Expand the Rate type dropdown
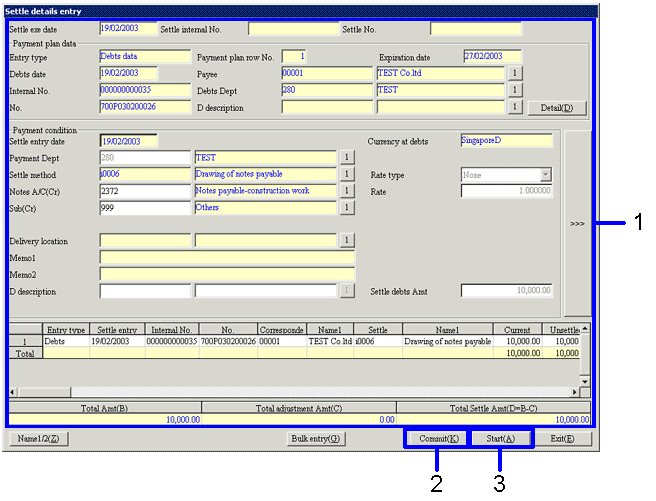Image resolution: width=656 pixels, height=501 pixels. coord(545,175)
